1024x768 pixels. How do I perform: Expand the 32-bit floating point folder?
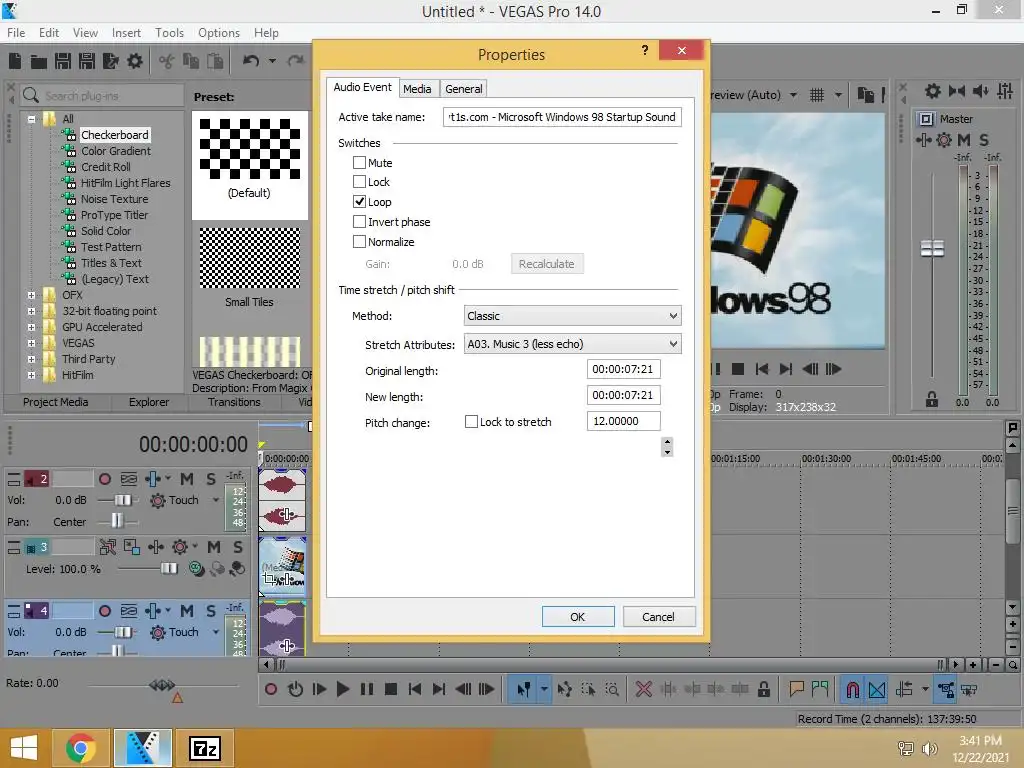point(31,312)
